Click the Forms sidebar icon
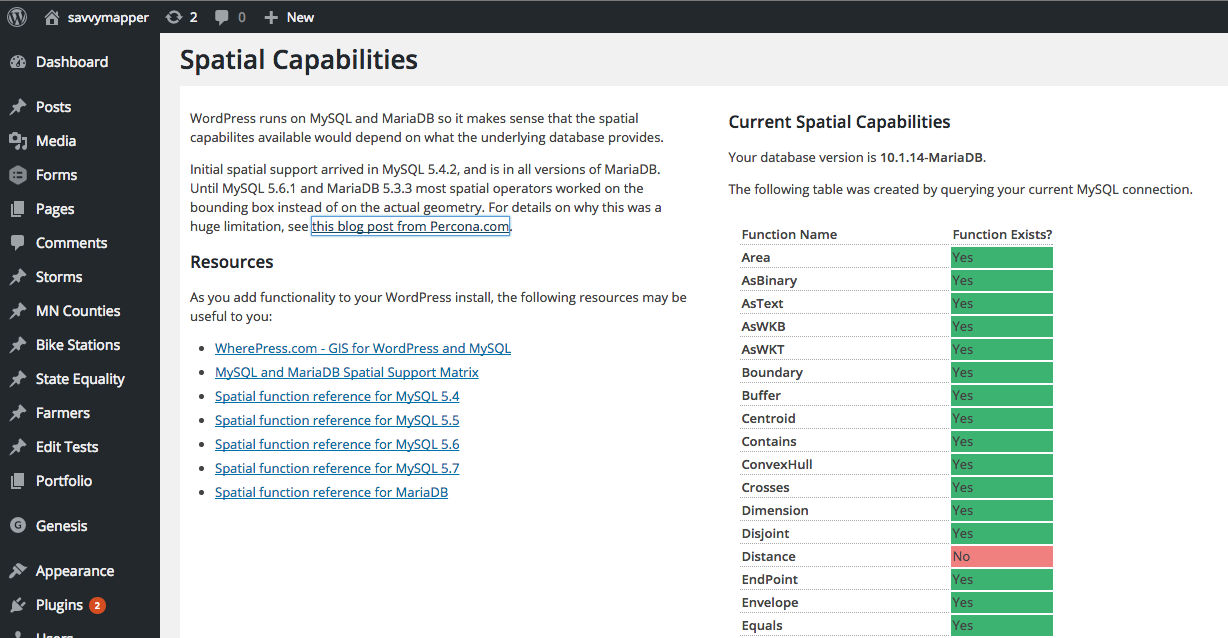The width and height of the screenshot is (1228, 638). click(x=18, y=175)
